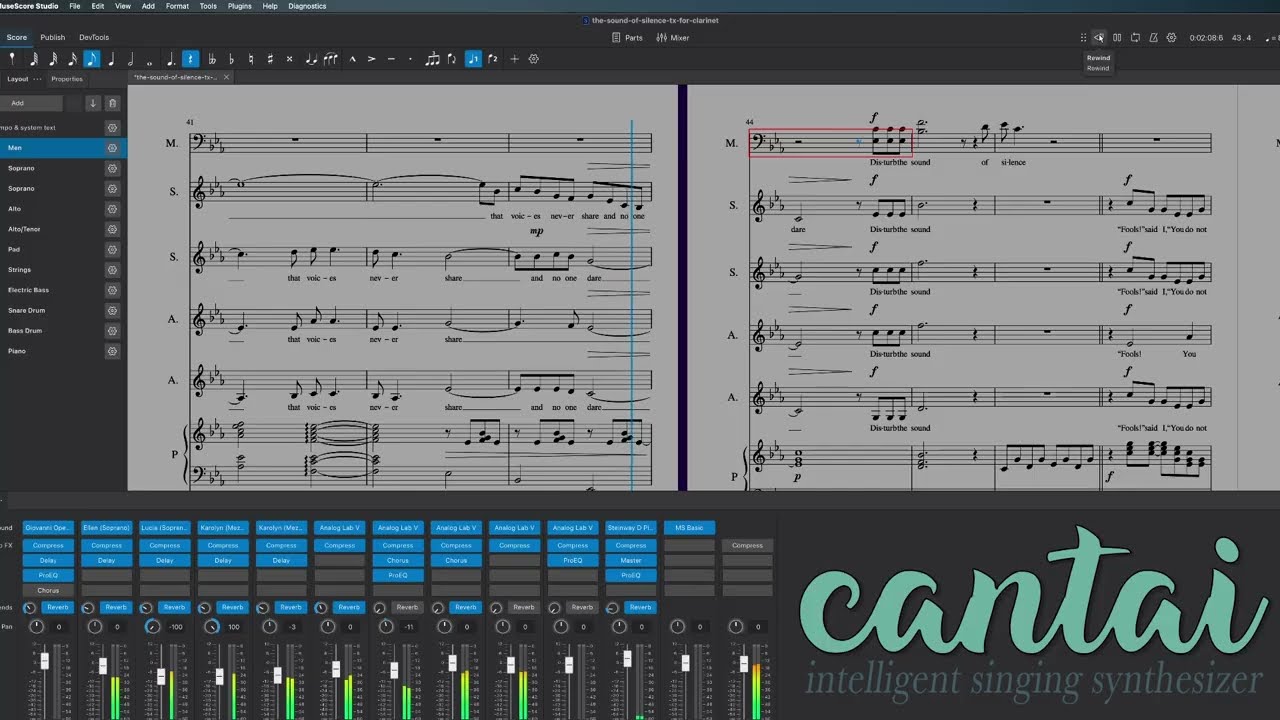Viewport: 1280px width, 720px height.
Task: Add a slur
Action: point(331,59)
